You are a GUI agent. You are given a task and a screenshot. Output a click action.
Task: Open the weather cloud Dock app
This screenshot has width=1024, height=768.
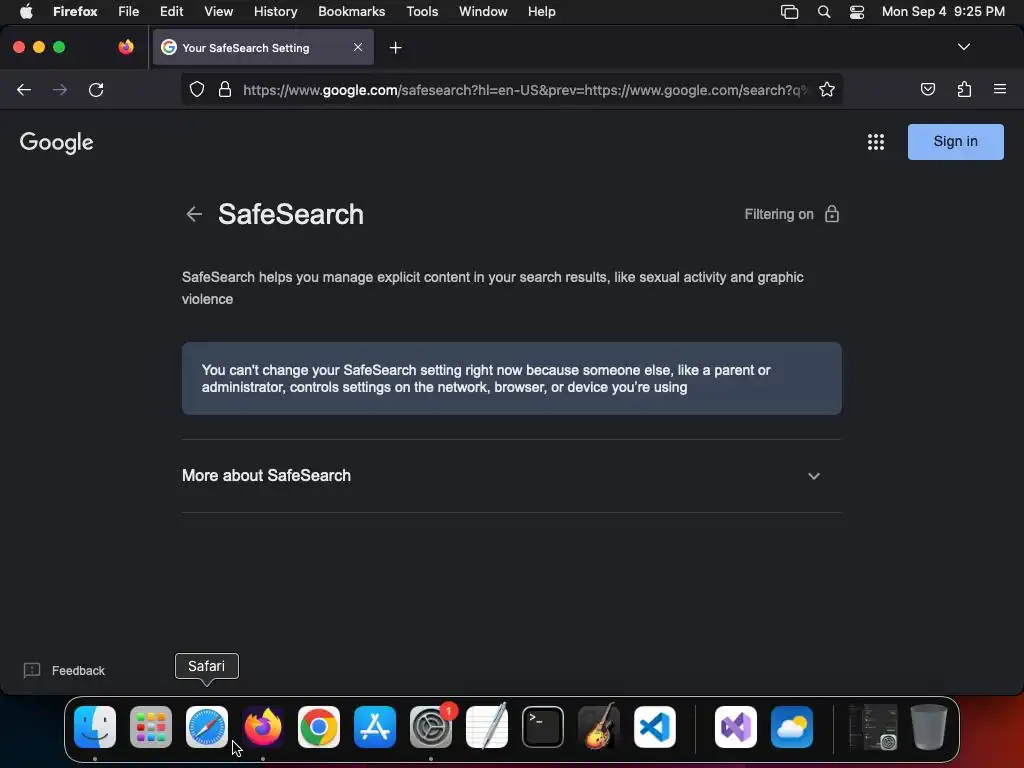pos(792,727)
